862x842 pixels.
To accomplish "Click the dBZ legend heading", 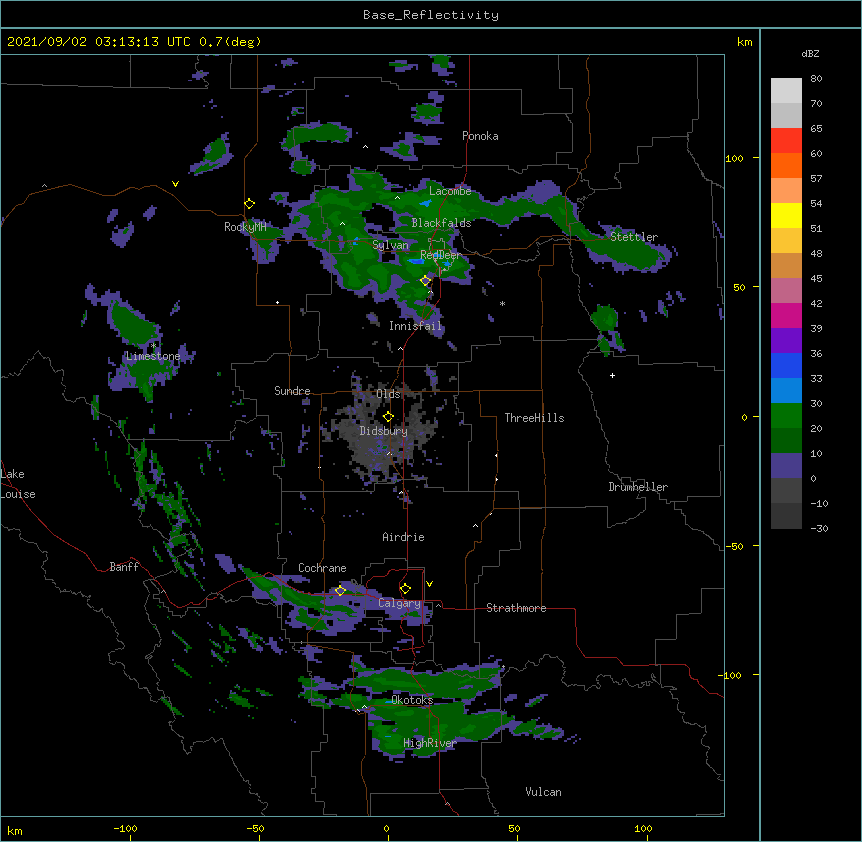I will click(x=810, y=53).
